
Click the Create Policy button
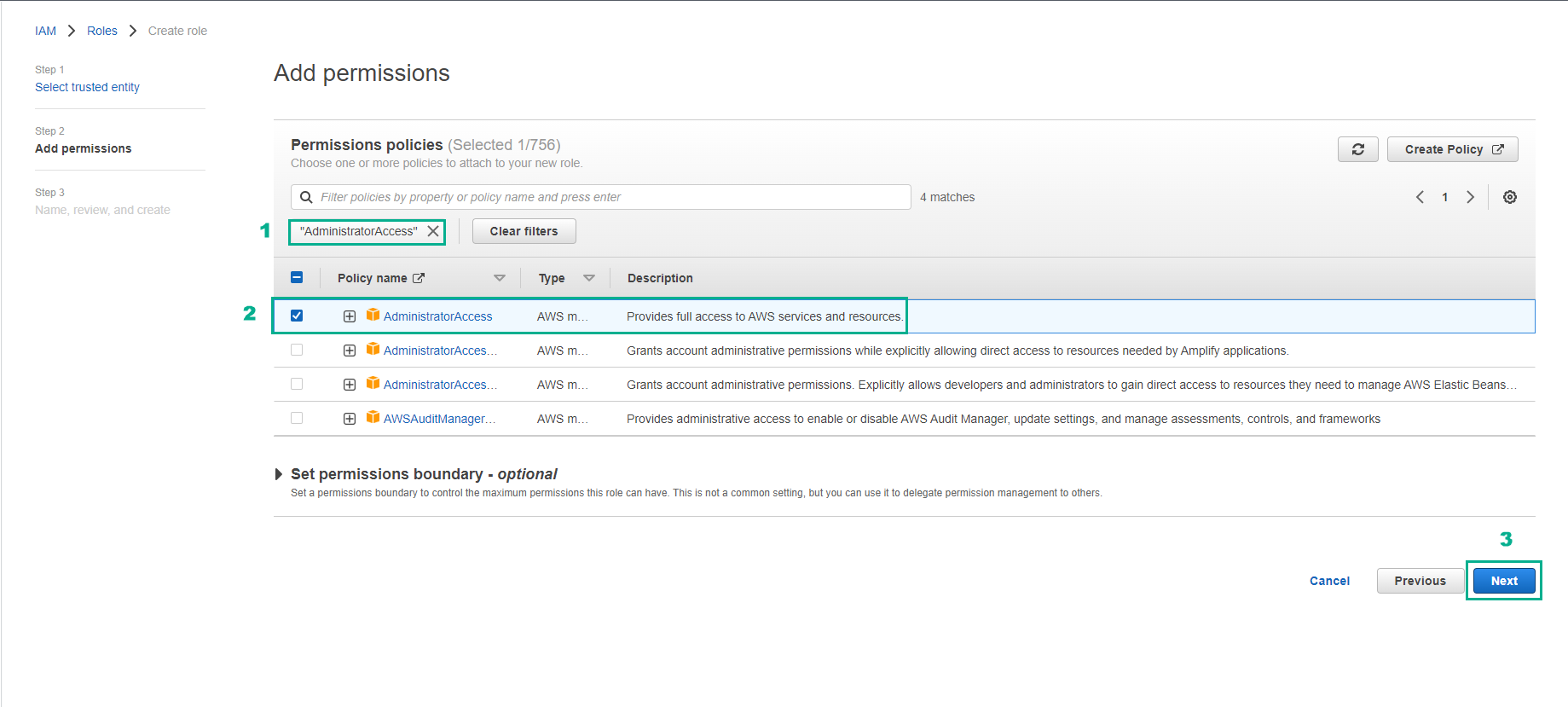click(x=1452, y=149)
